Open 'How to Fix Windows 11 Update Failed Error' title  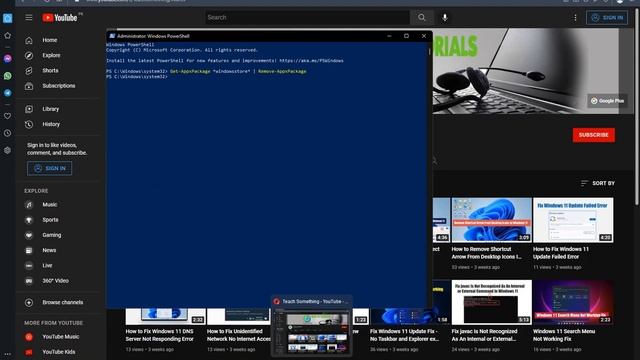561,253
